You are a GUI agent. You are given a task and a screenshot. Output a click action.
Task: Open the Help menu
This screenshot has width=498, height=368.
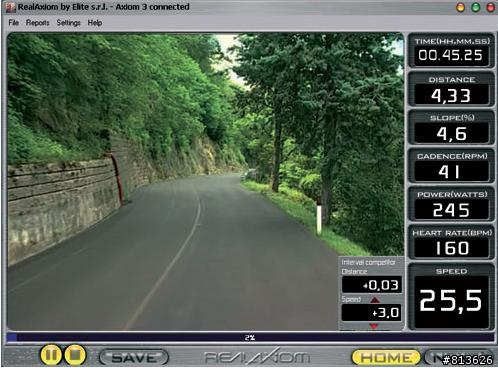click(x=95, y=23)
